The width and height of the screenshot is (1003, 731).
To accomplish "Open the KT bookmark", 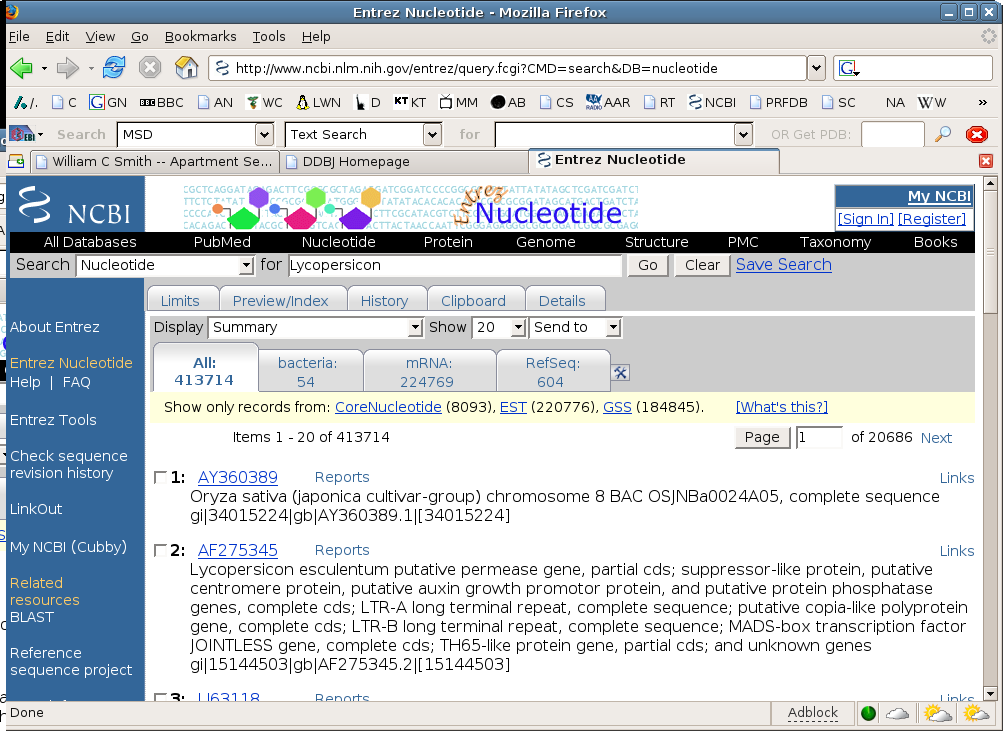I will (x=410, y=102).
